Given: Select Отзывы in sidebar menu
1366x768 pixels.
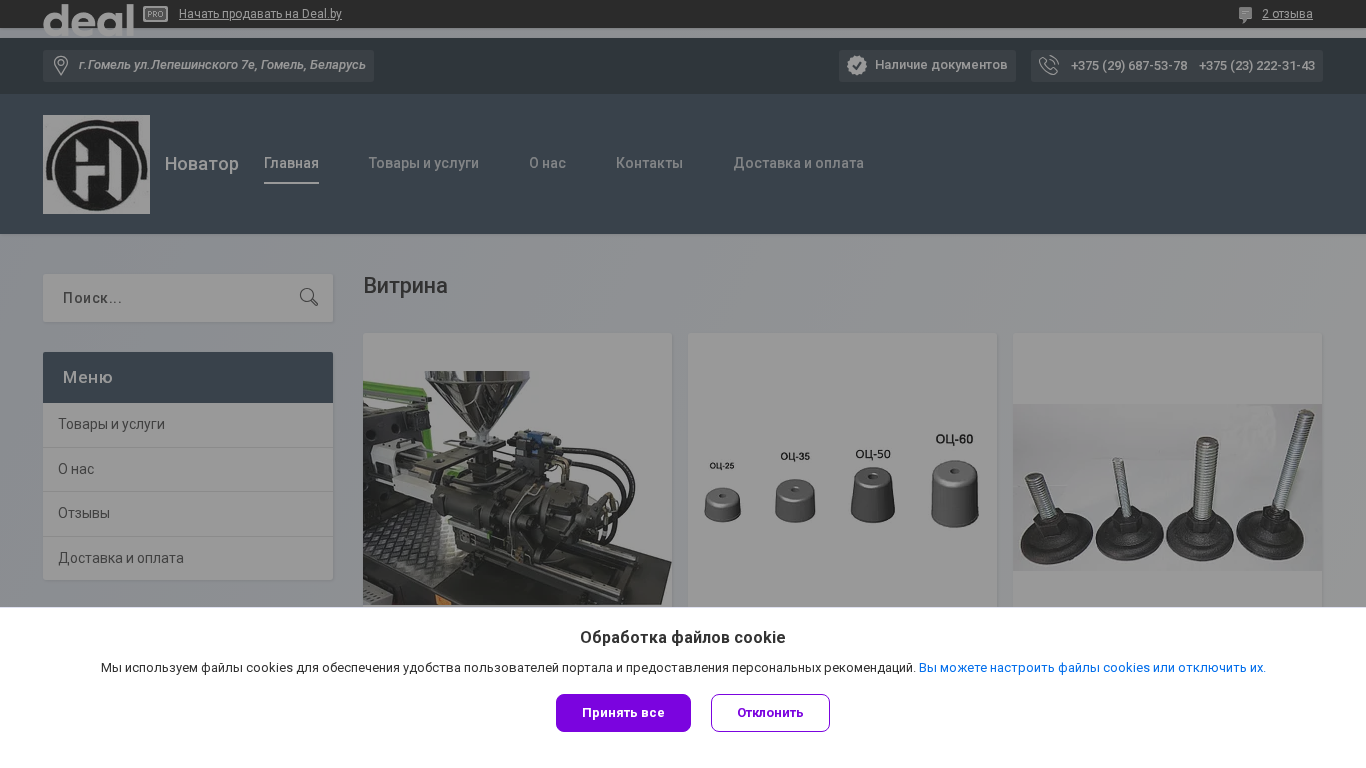Looking at the screenshot, I should [x=188, y=513].
